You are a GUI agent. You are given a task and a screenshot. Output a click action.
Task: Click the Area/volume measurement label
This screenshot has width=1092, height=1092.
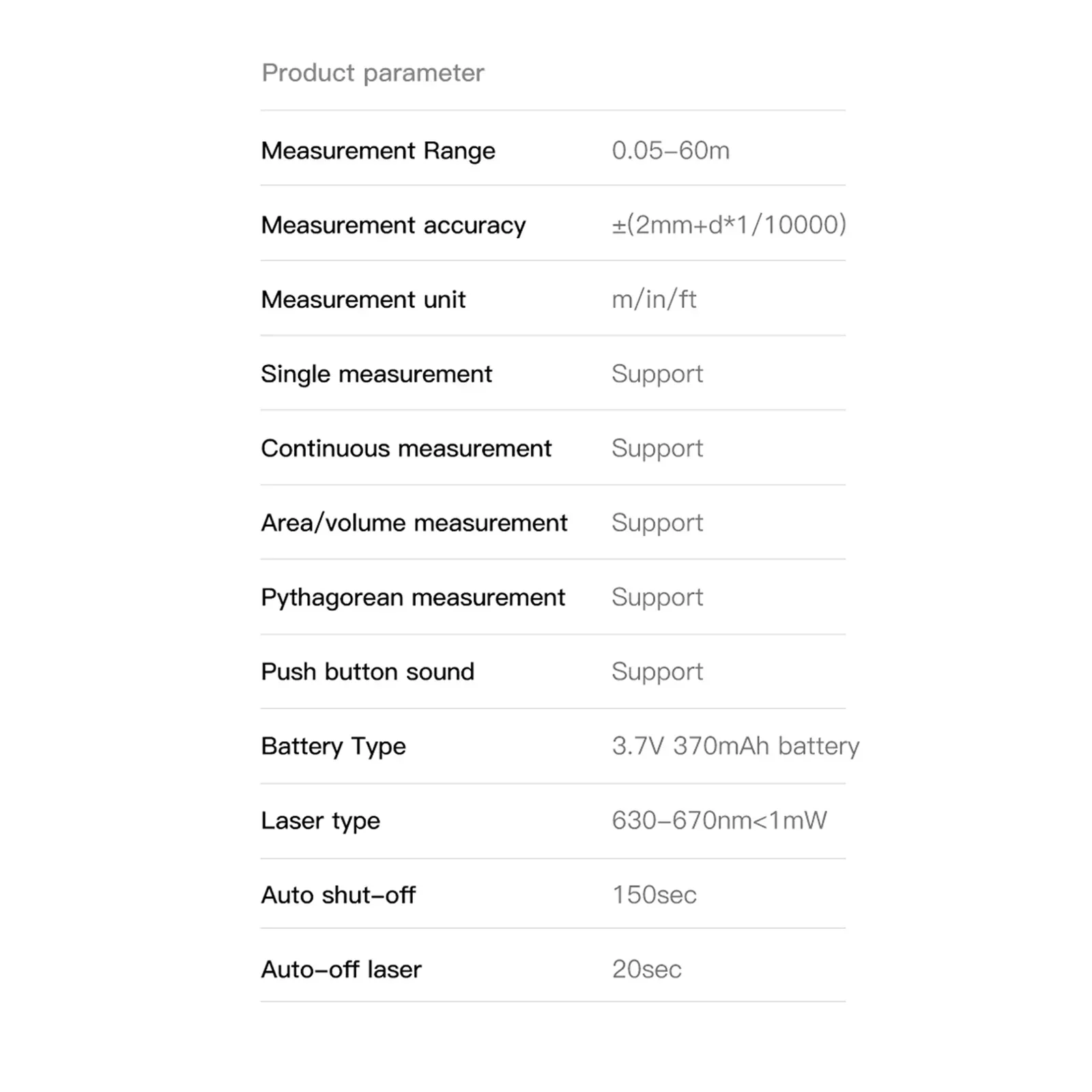click(x=414, y=523)
